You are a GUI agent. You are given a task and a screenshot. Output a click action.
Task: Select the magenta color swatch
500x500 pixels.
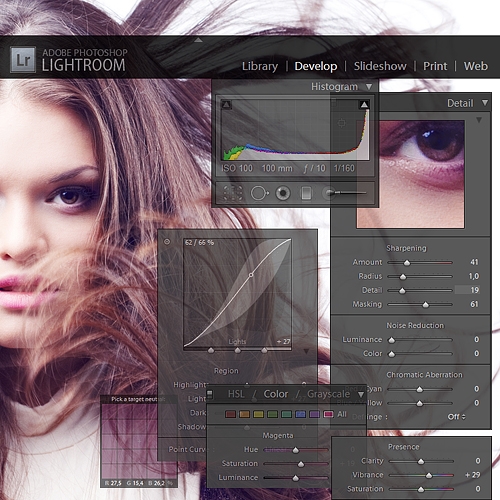coord(328,414)
